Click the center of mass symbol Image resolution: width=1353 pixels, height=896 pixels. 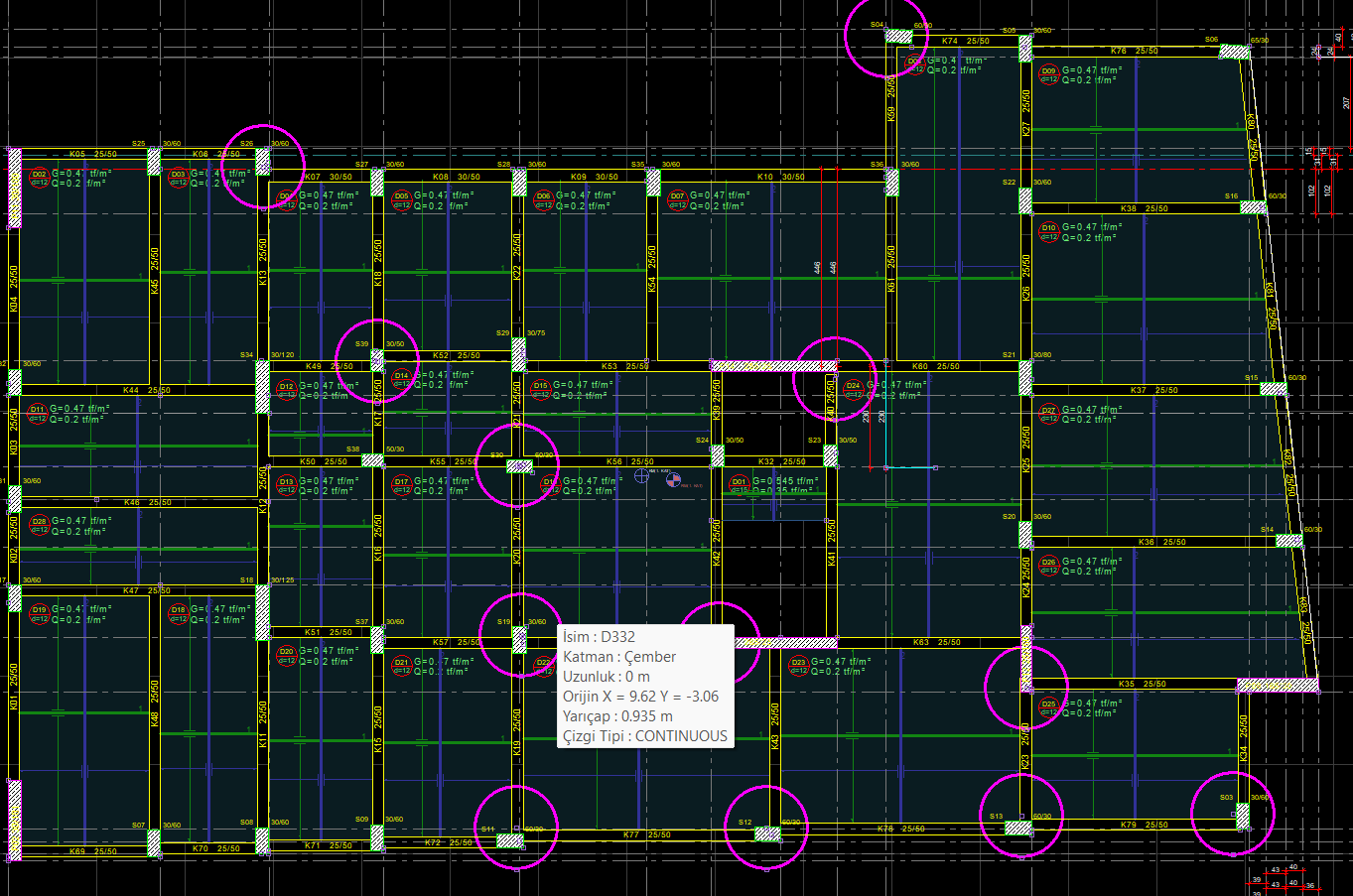pos(673,480)
